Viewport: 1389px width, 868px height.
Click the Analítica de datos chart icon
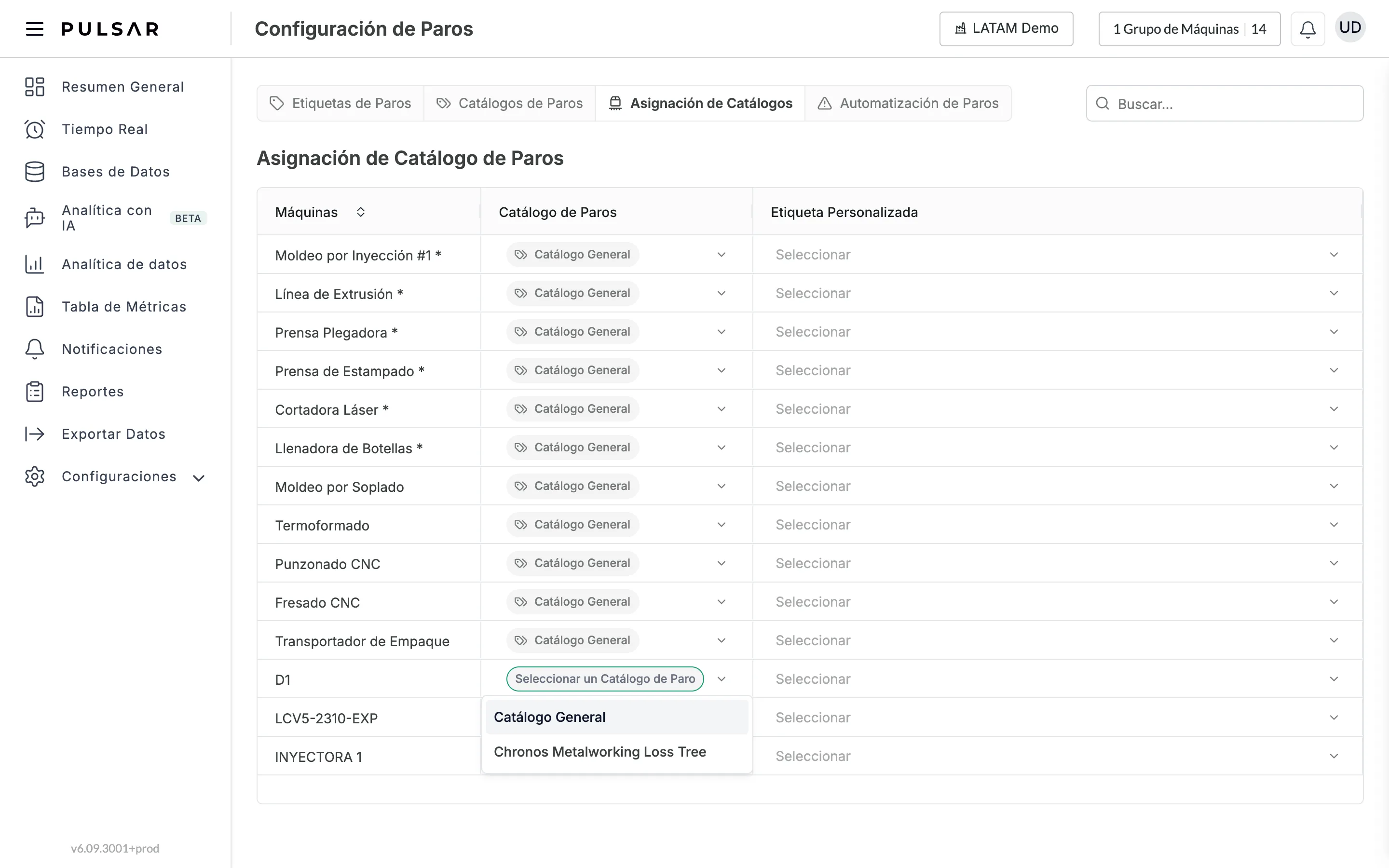pos(34,264)
